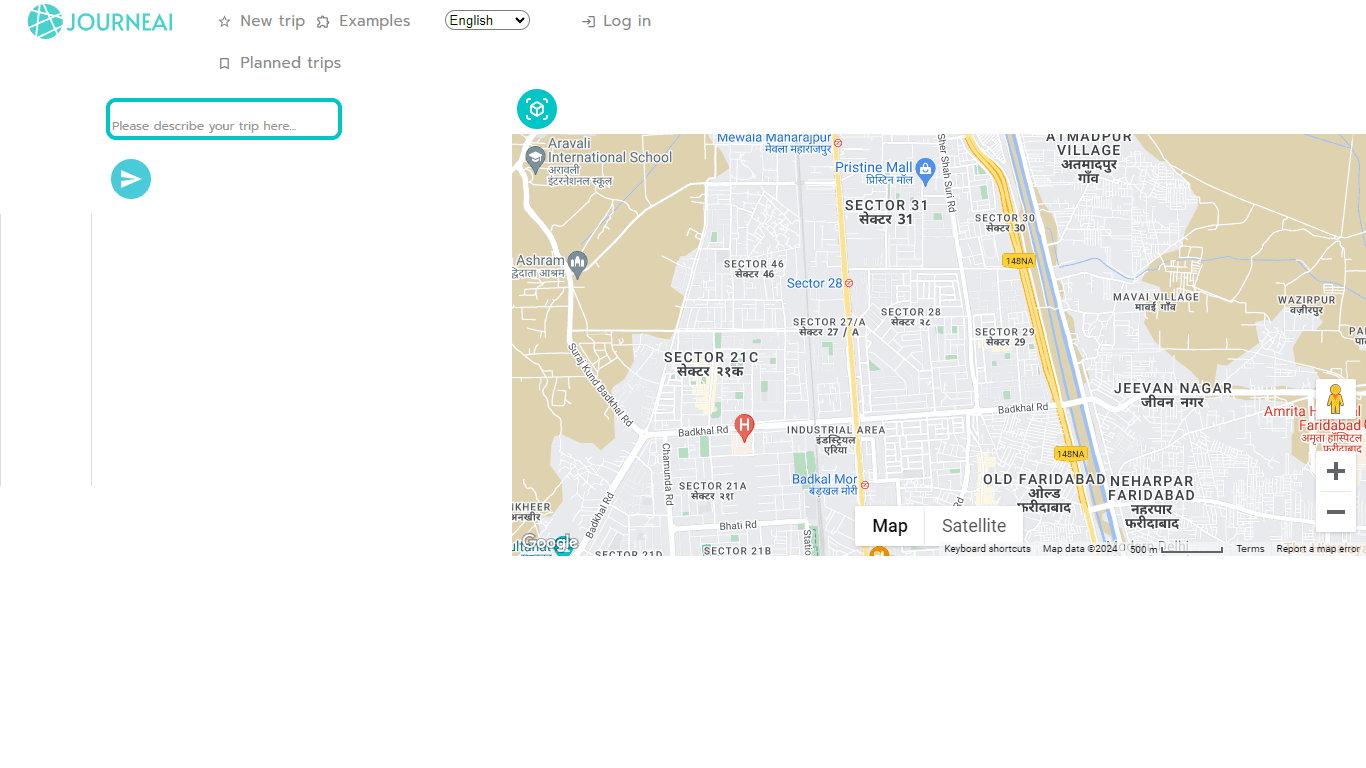Zoom in the map with plus button

1336,471
